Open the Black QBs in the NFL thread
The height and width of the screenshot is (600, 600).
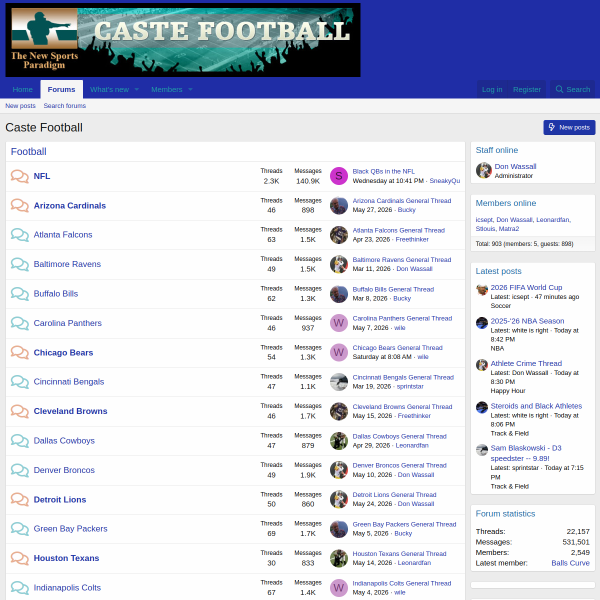pyautogui.click(x=383, y=171)
